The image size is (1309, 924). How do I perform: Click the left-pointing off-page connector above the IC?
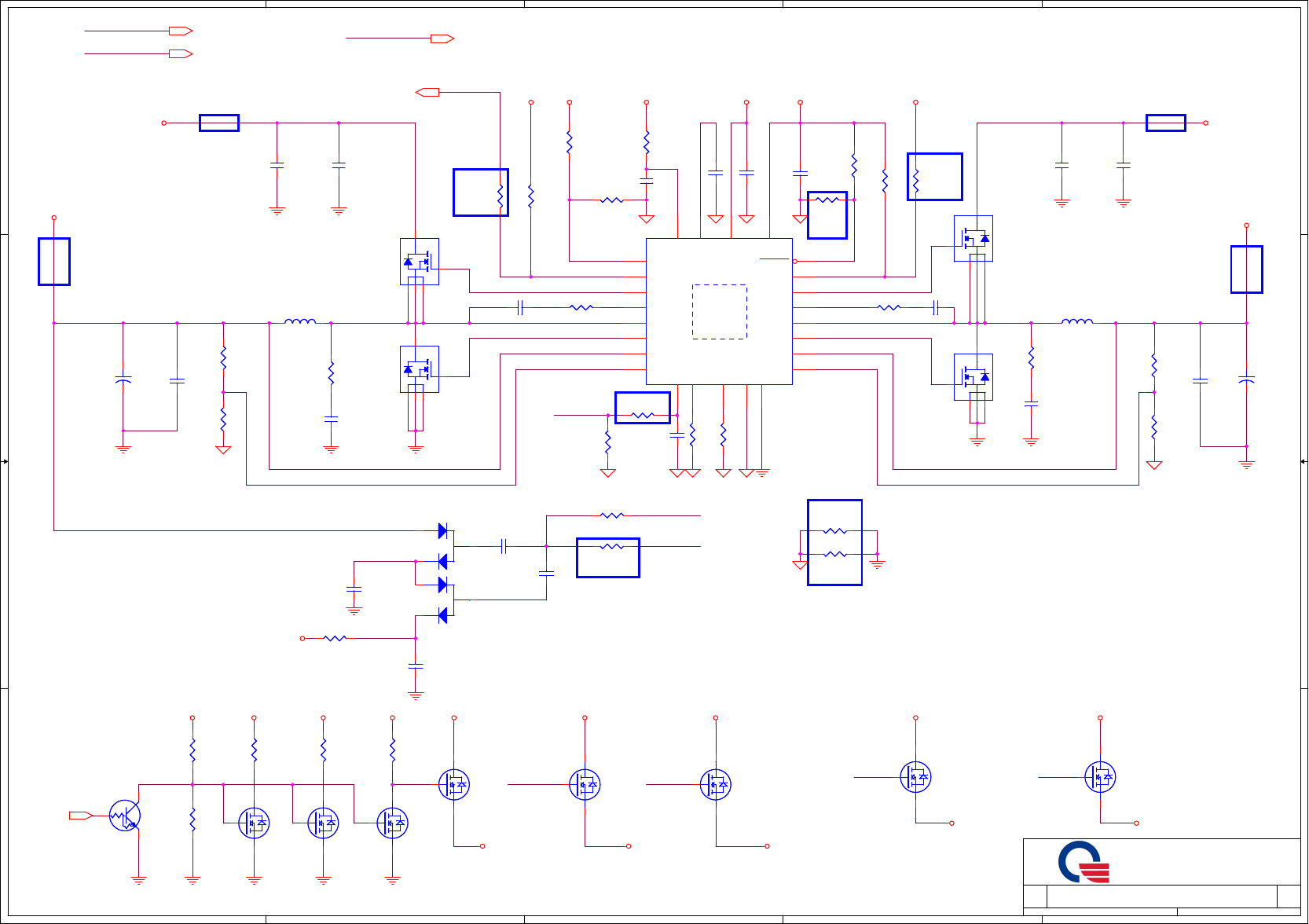(x=427, y=92)
